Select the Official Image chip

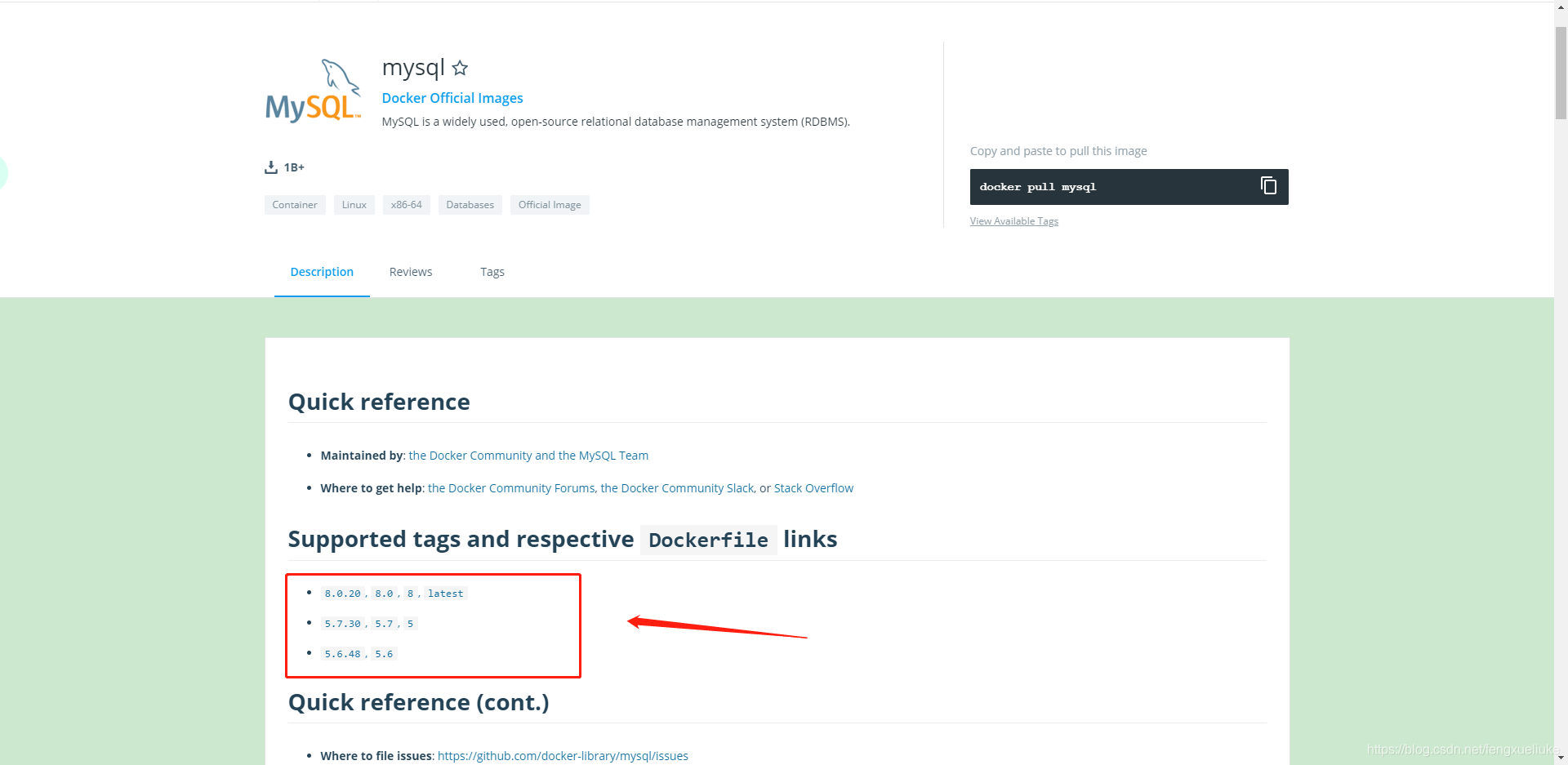[x=550, y=205]
